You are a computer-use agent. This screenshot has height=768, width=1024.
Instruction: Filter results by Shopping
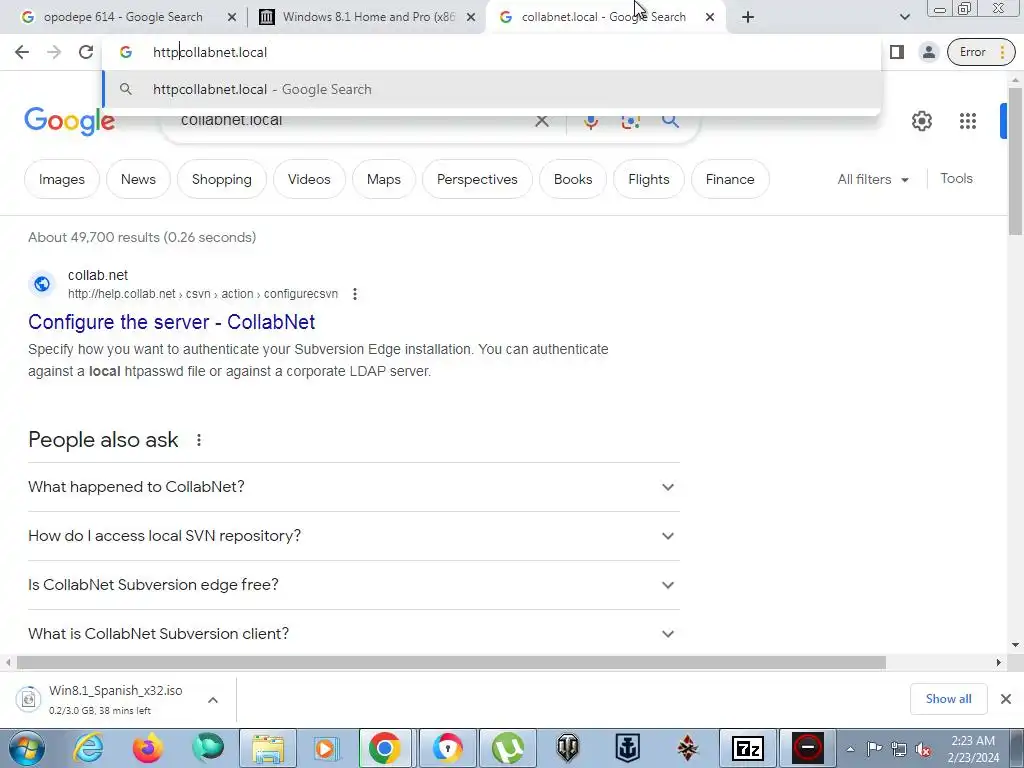(x=222, y=179)
